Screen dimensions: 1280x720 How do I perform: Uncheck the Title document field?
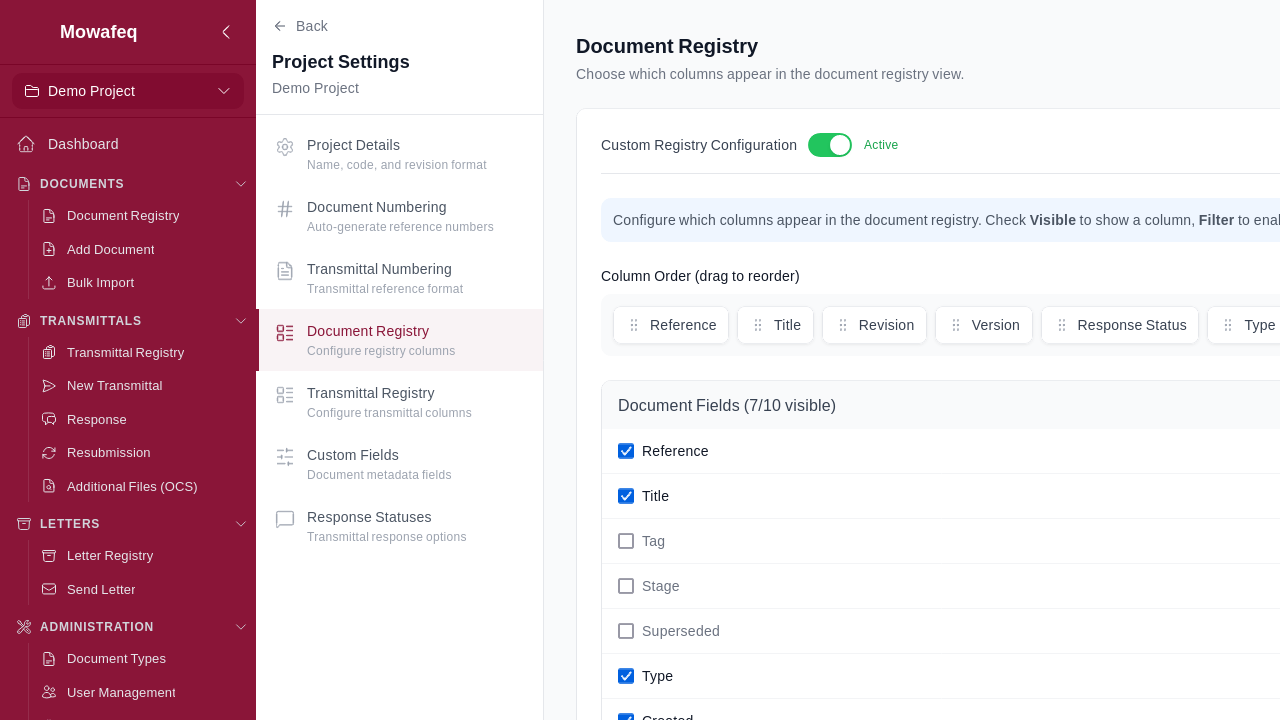(x=626, y=496)
